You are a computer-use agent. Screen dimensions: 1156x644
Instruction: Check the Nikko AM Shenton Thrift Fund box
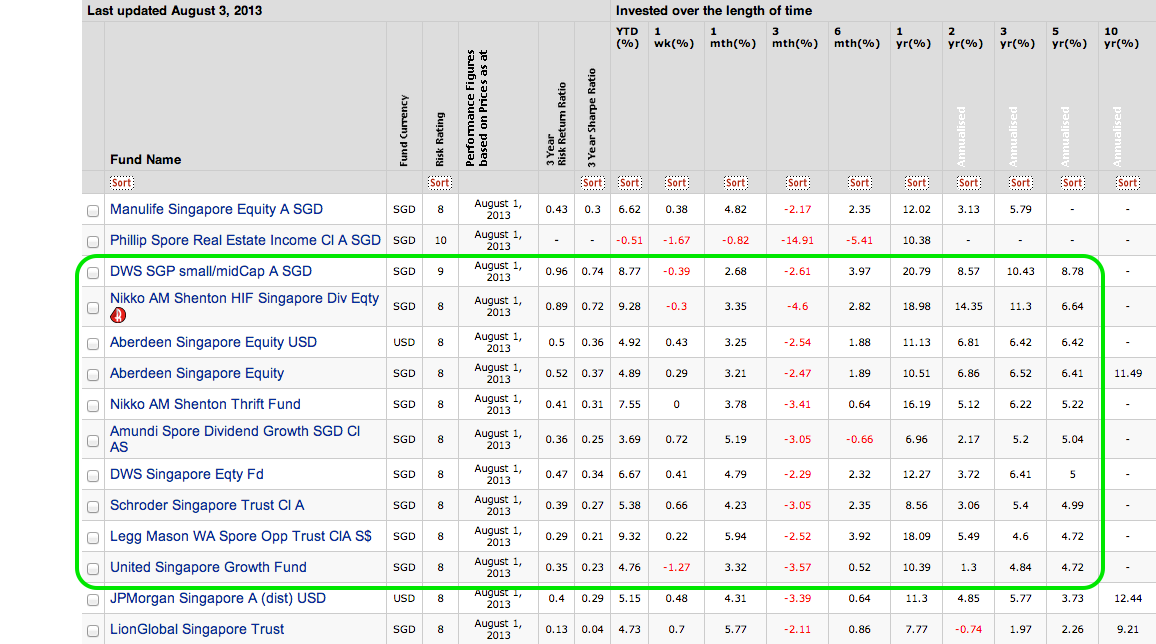tap(93, 405)
